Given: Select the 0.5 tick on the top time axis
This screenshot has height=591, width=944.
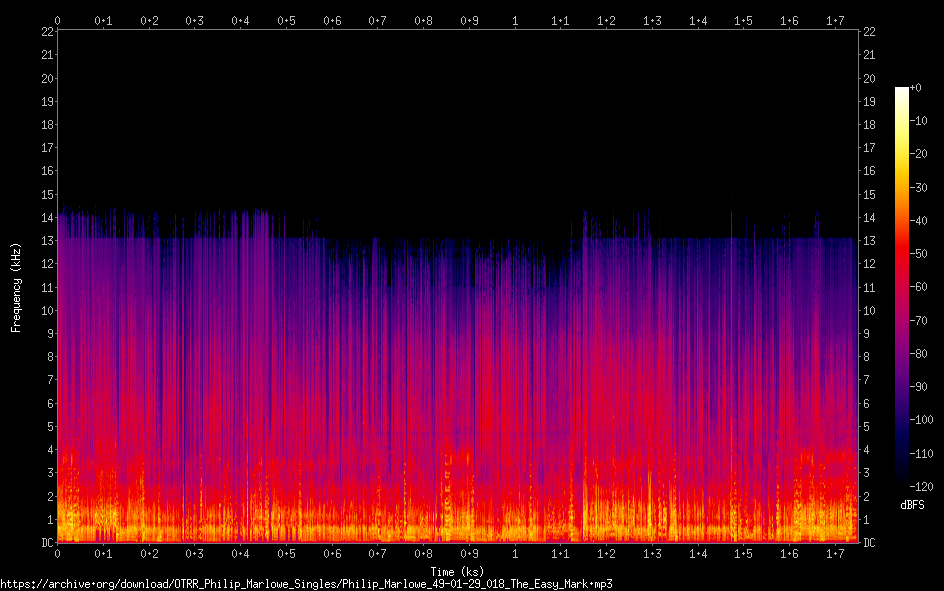Looking at the screenshot, I should [286, 20].
